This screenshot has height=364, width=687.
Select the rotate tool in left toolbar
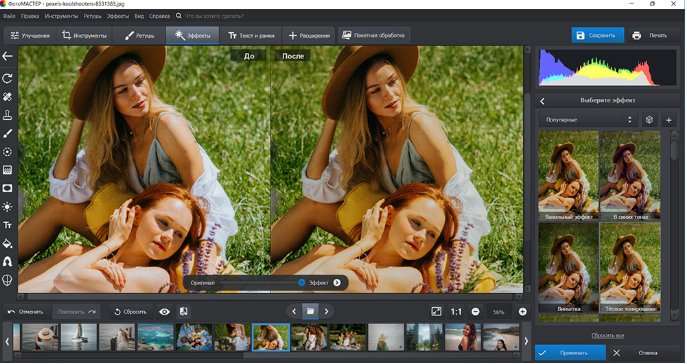(x=7, y=78)
